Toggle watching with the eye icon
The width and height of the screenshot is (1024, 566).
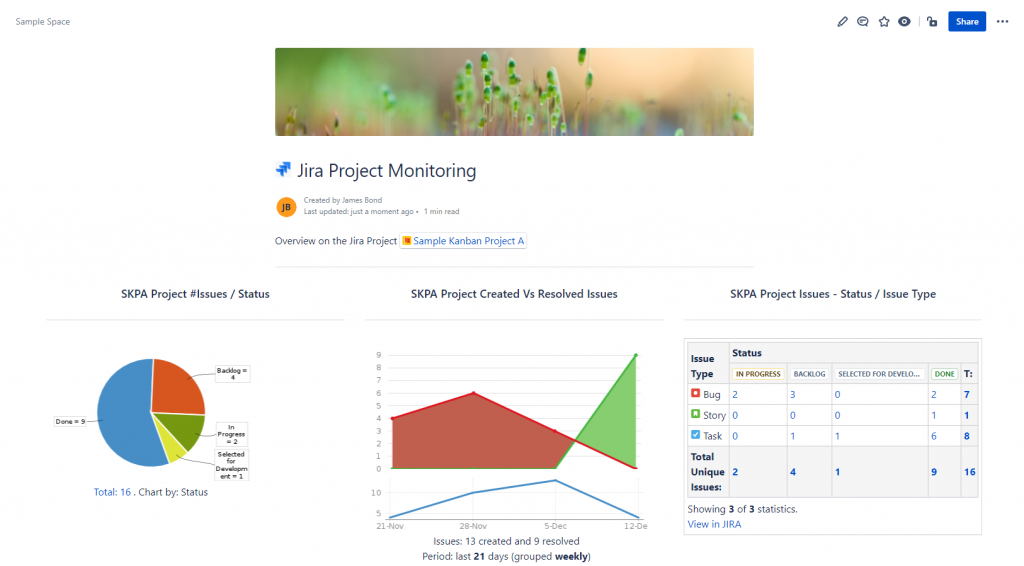(x=904, y=22)
